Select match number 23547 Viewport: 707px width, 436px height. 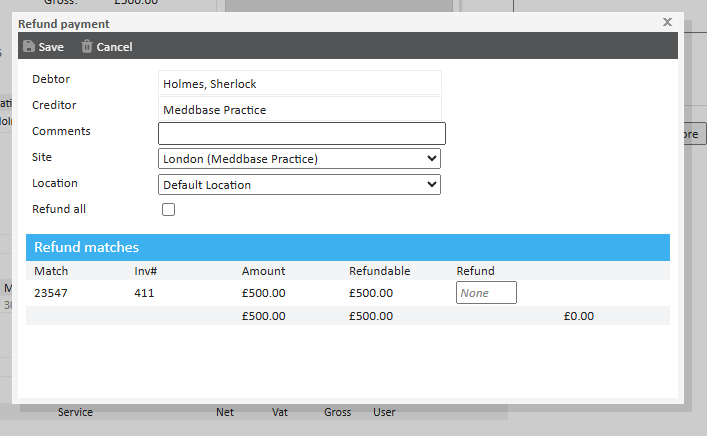[51, 293]
